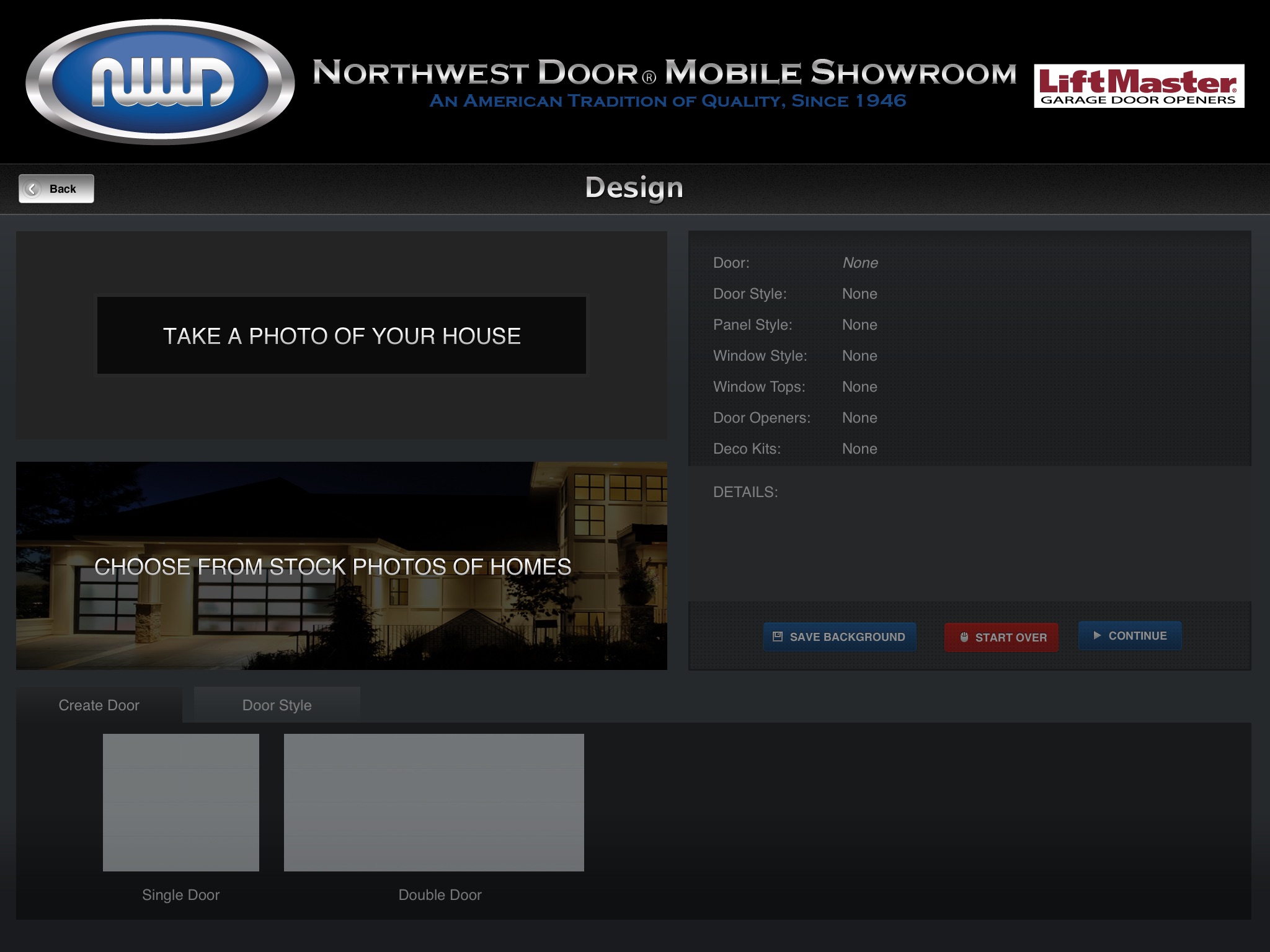This screenshot has height=952, width=1270.
Task: Click the floppy disk save icon
Action: coord(778,635)
